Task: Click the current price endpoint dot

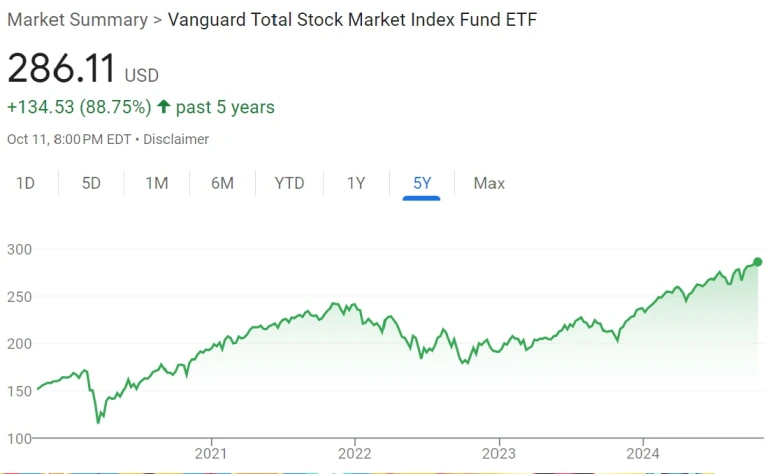Action: click(x=758, y=262)
